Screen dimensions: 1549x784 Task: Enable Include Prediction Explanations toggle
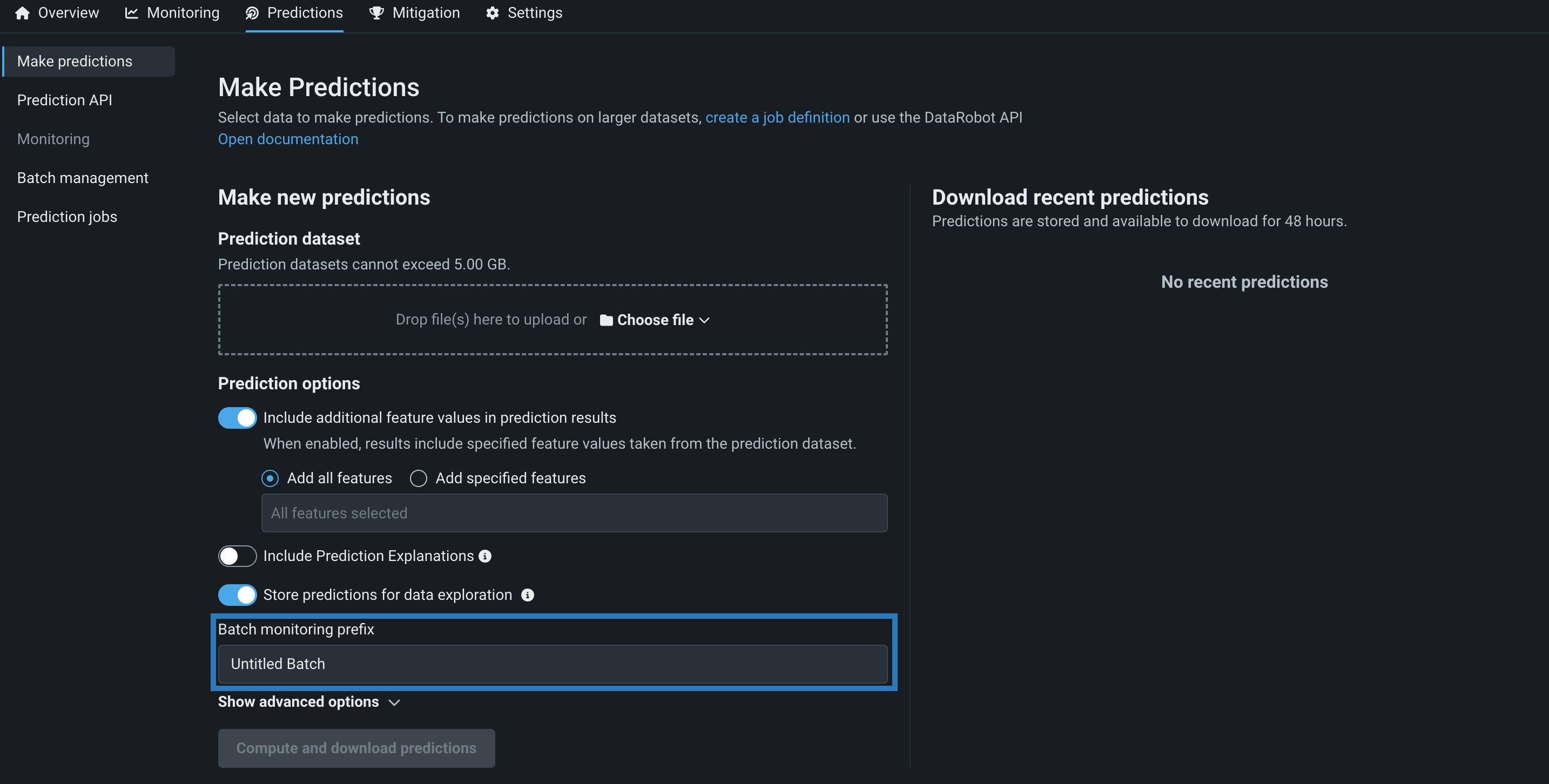(237, 557)
